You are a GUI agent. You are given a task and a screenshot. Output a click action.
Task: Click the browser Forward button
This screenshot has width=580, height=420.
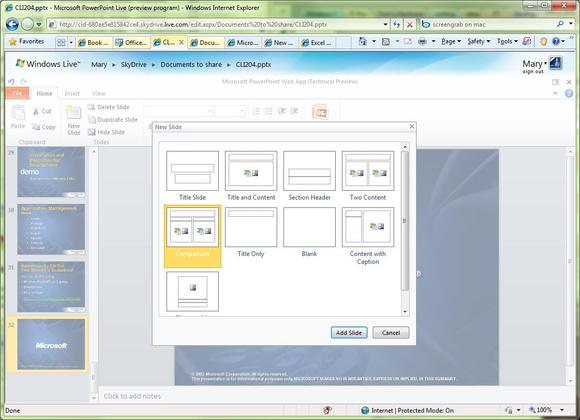[27, 24]
